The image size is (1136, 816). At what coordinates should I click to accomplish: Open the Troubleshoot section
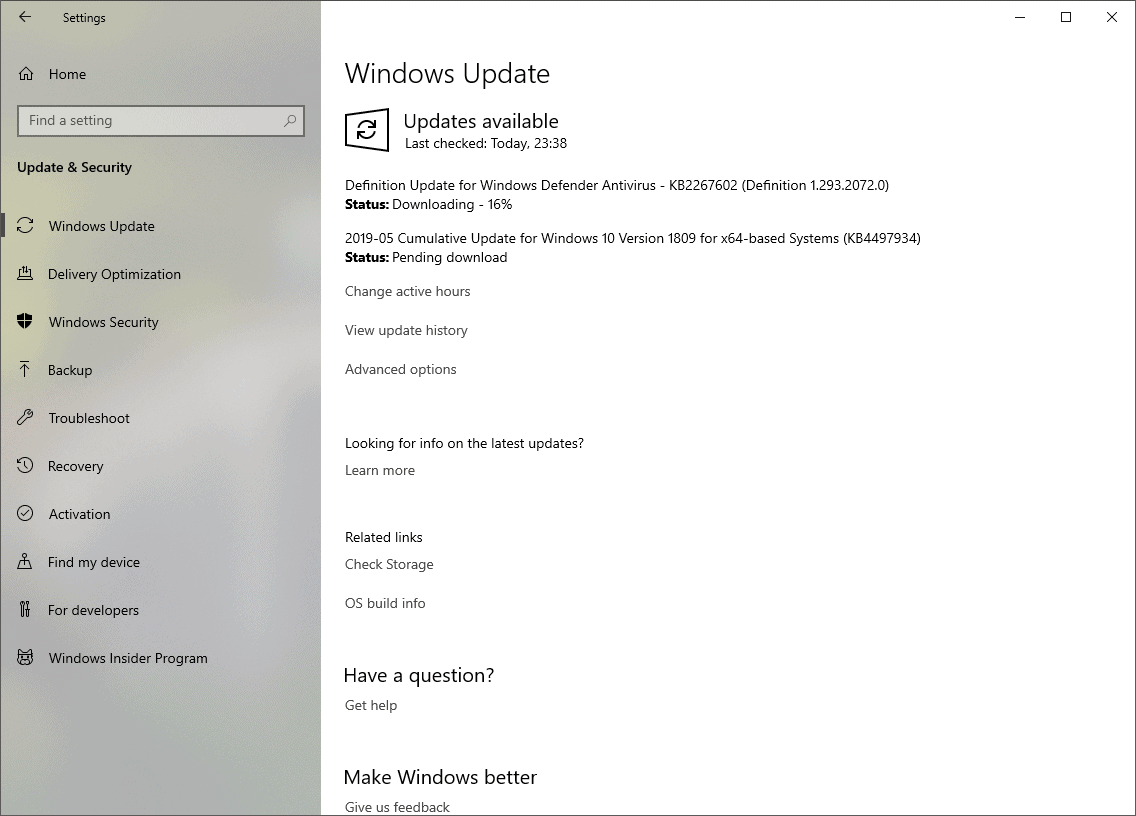[x=160, y=418]
